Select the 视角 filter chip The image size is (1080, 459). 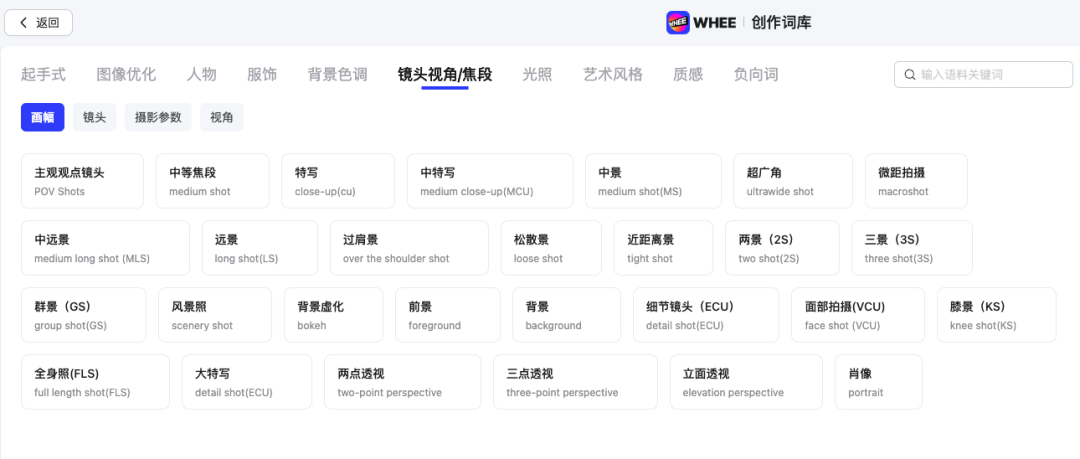[x=221, y=117]
